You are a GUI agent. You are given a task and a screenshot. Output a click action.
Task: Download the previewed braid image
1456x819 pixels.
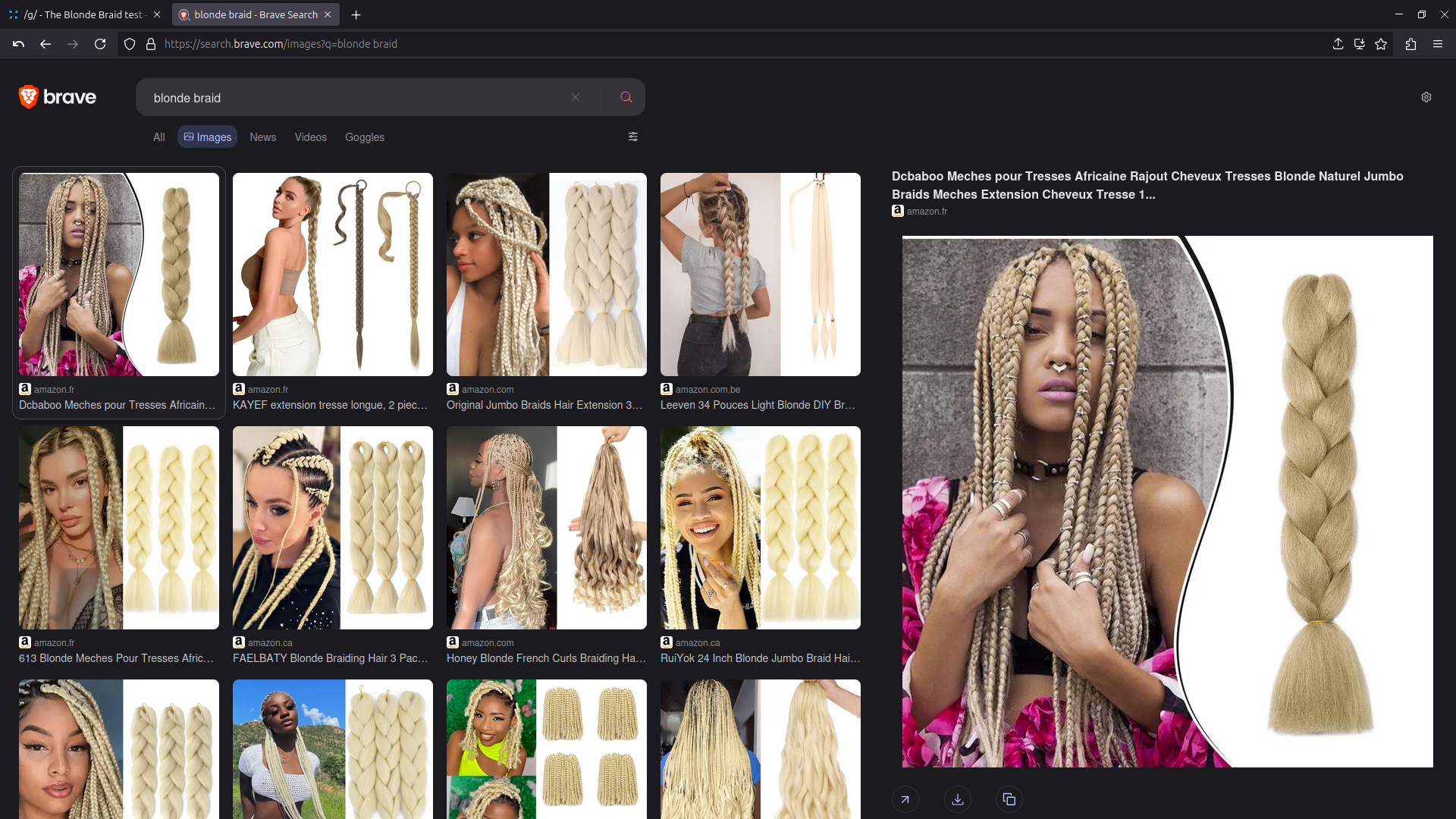pos(958,799)
